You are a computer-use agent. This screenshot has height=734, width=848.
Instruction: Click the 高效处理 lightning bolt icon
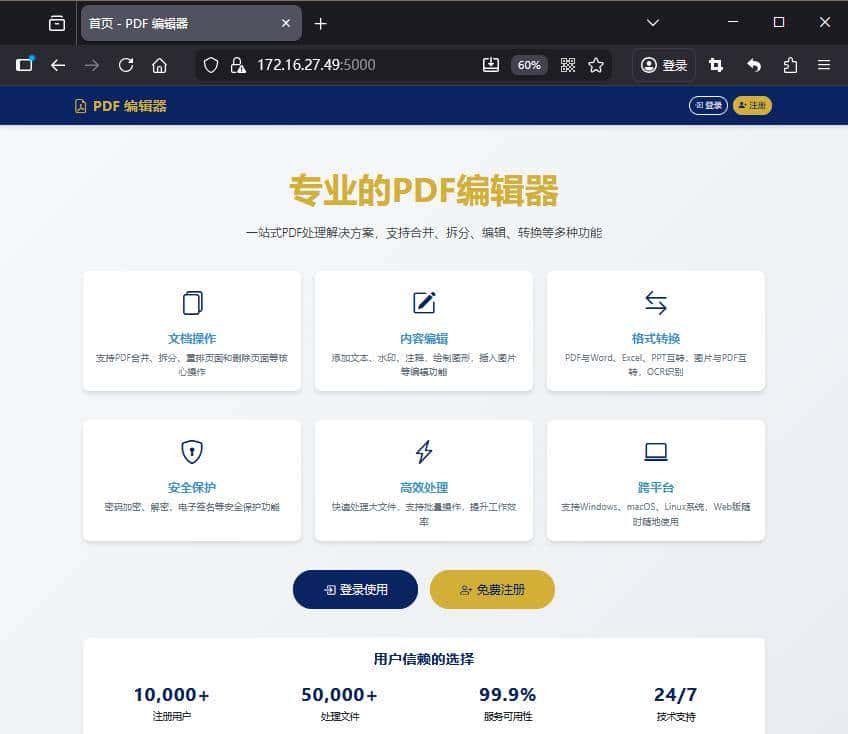(x=423, y=451)
